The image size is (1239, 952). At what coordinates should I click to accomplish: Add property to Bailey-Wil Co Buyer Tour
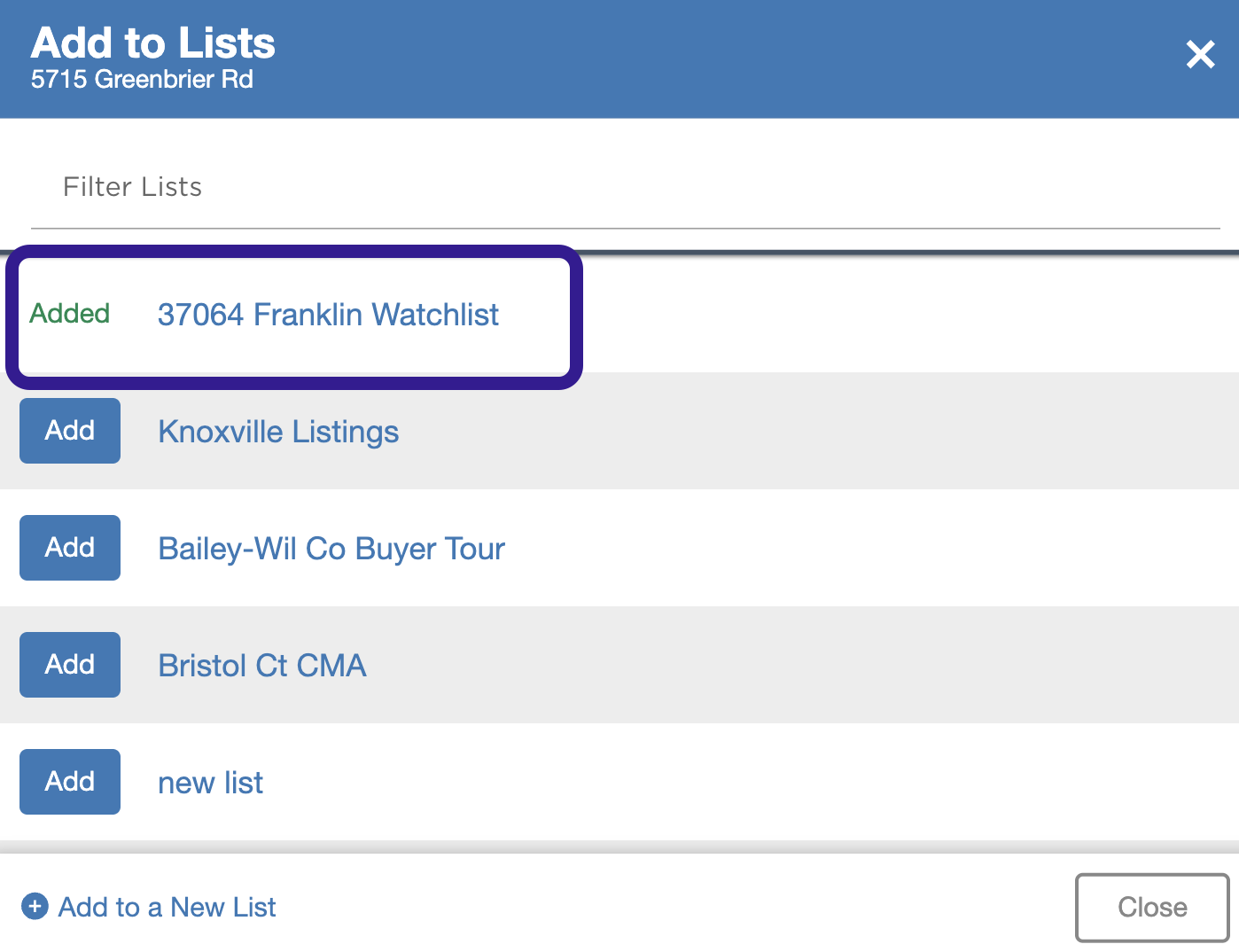(x=70, y=548)
